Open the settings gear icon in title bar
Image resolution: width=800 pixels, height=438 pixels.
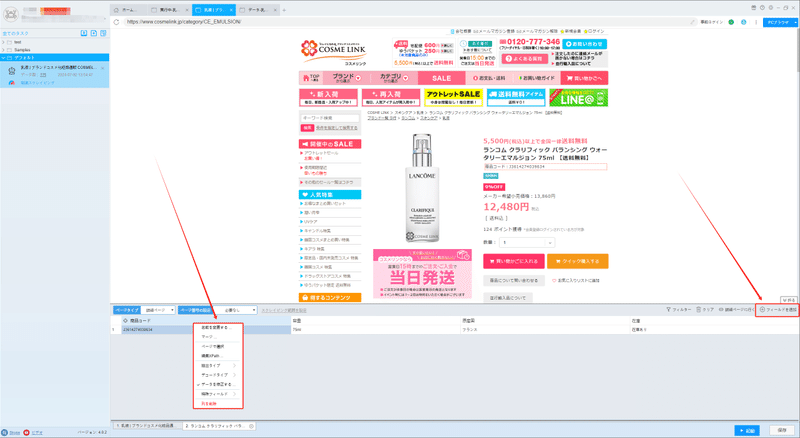pyautogui.click(x=770, y=8)
